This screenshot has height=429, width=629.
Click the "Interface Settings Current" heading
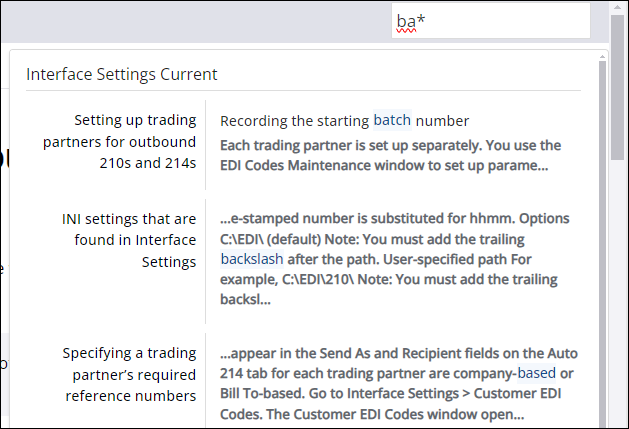(x=122, y=74)
